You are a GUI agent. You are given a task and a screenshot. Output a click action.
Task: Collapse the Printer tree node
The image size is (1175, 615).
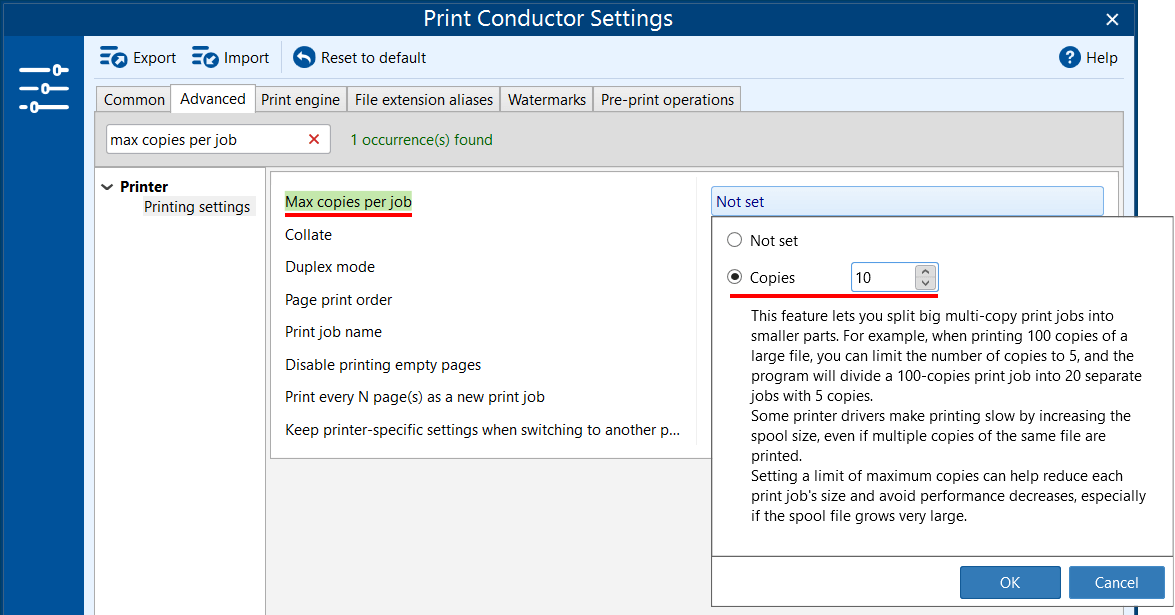tap(108, 187)
